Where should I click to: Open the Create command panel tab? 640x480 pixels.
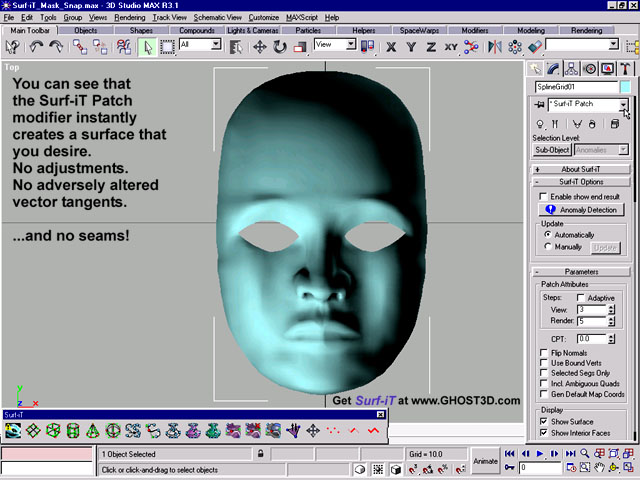[x=535, y=69]
